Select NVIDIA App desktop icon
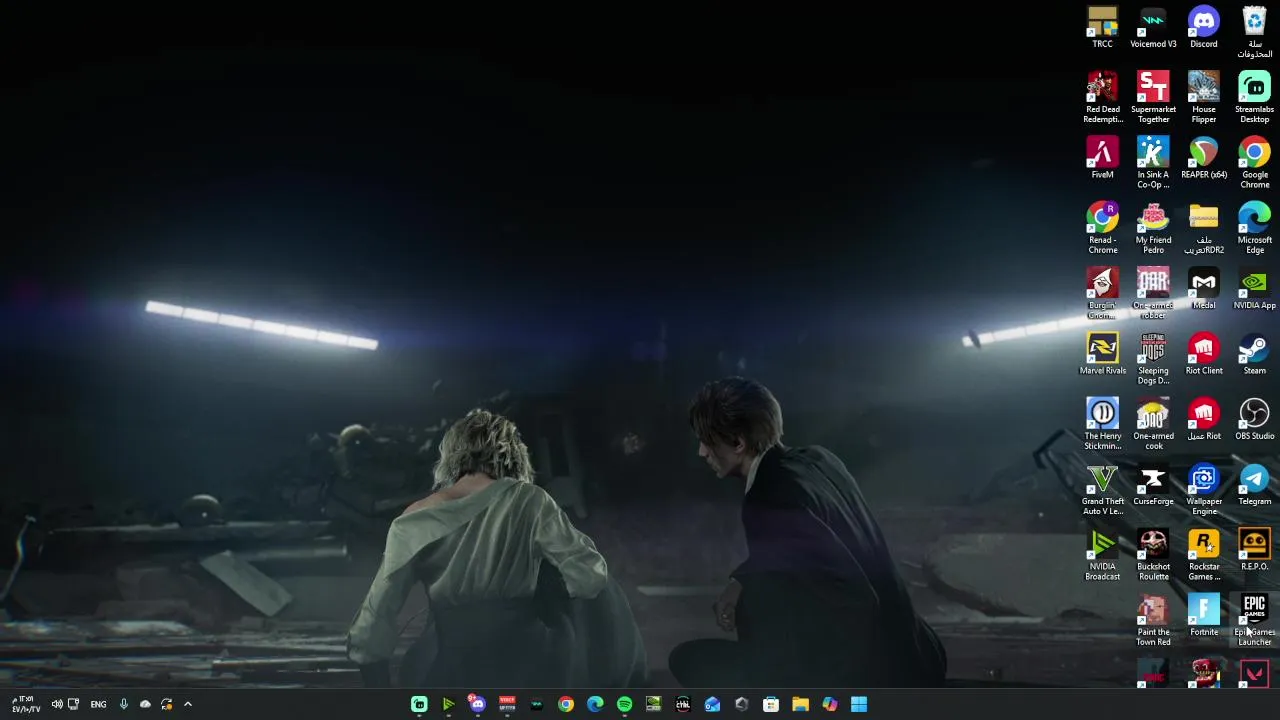 (x=1254, y=289)
